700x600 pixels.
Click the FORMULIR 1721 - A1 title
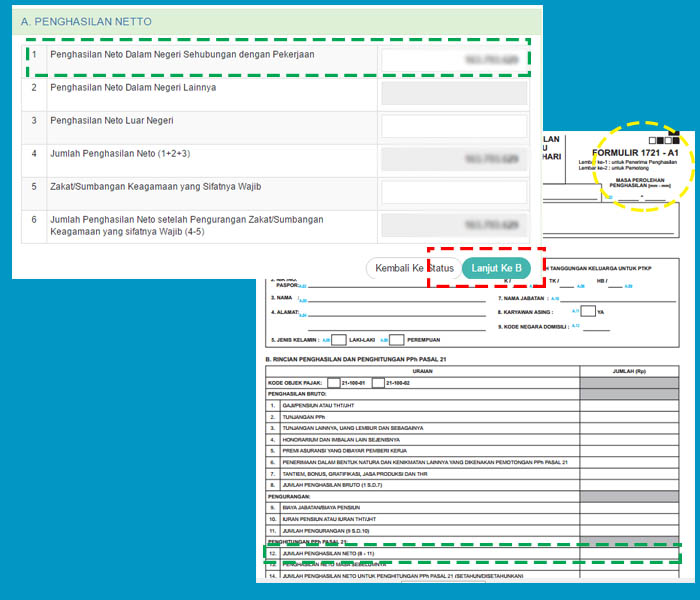click(x=635, y=152)
